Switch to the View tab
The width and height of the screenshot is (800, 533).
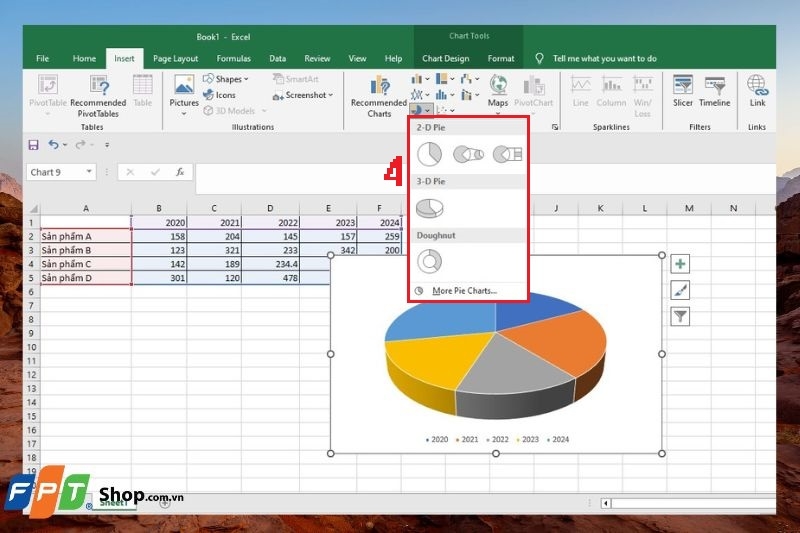pyautogui.click(x=357, y=59)
